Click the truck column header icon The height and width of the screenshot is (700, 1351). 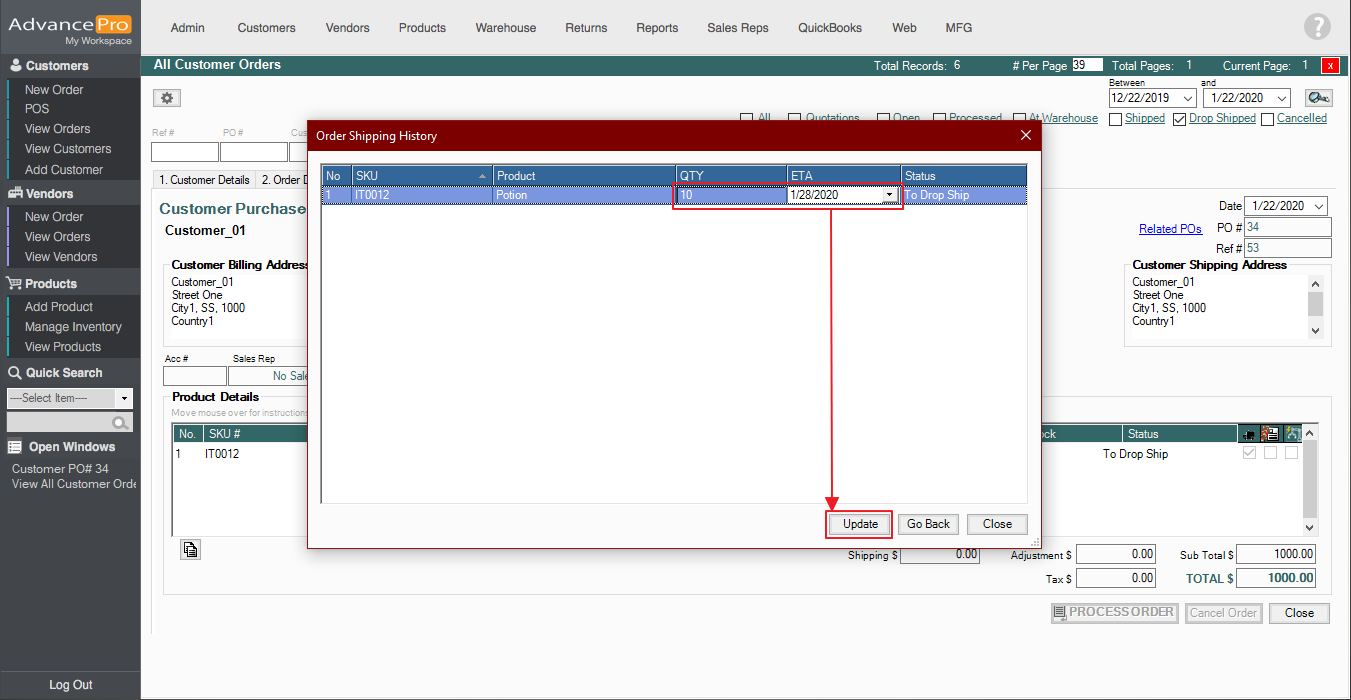click(1249, 434)
